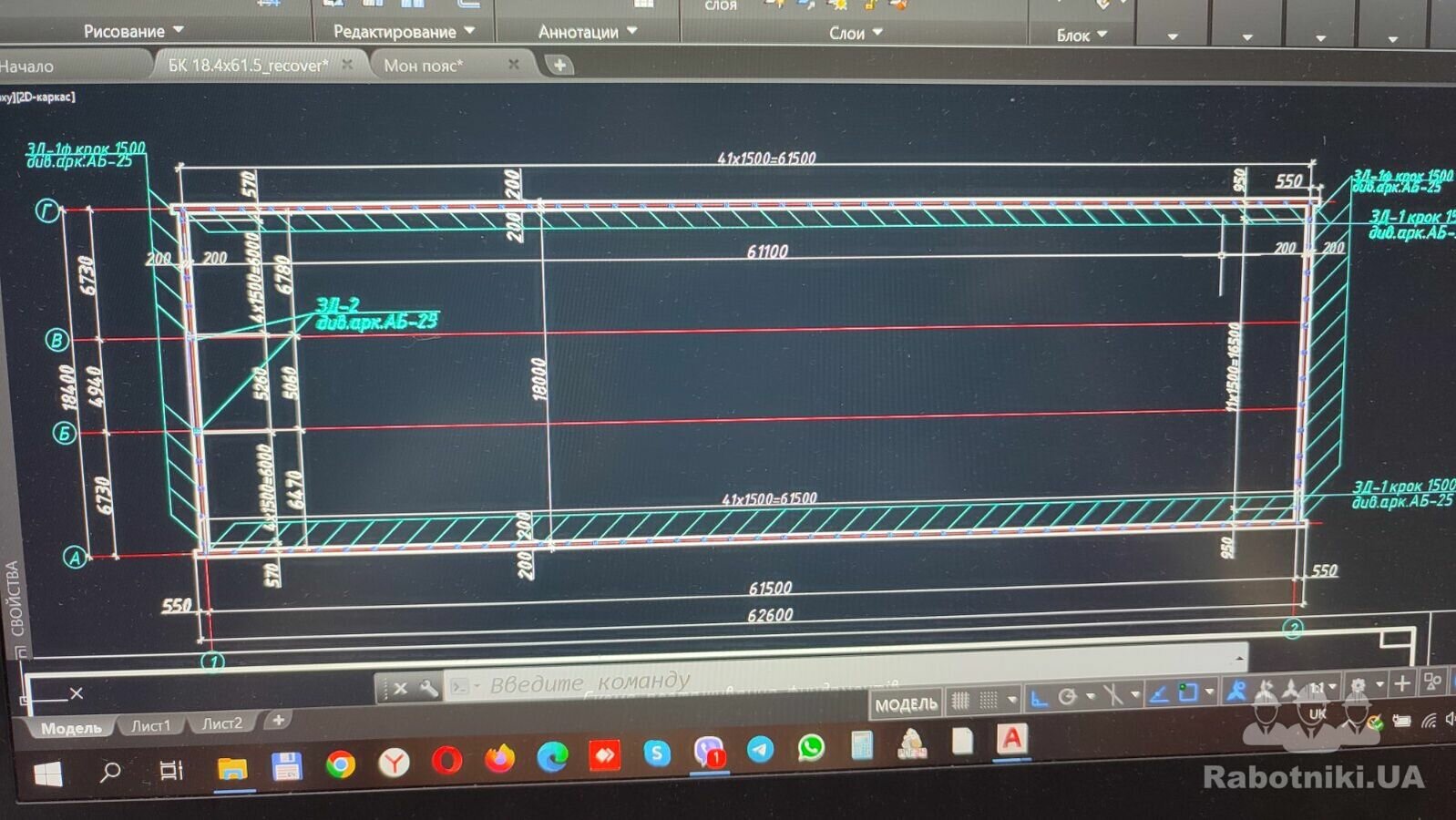Launch Firefox from taskbar

(x=499, y=758)
